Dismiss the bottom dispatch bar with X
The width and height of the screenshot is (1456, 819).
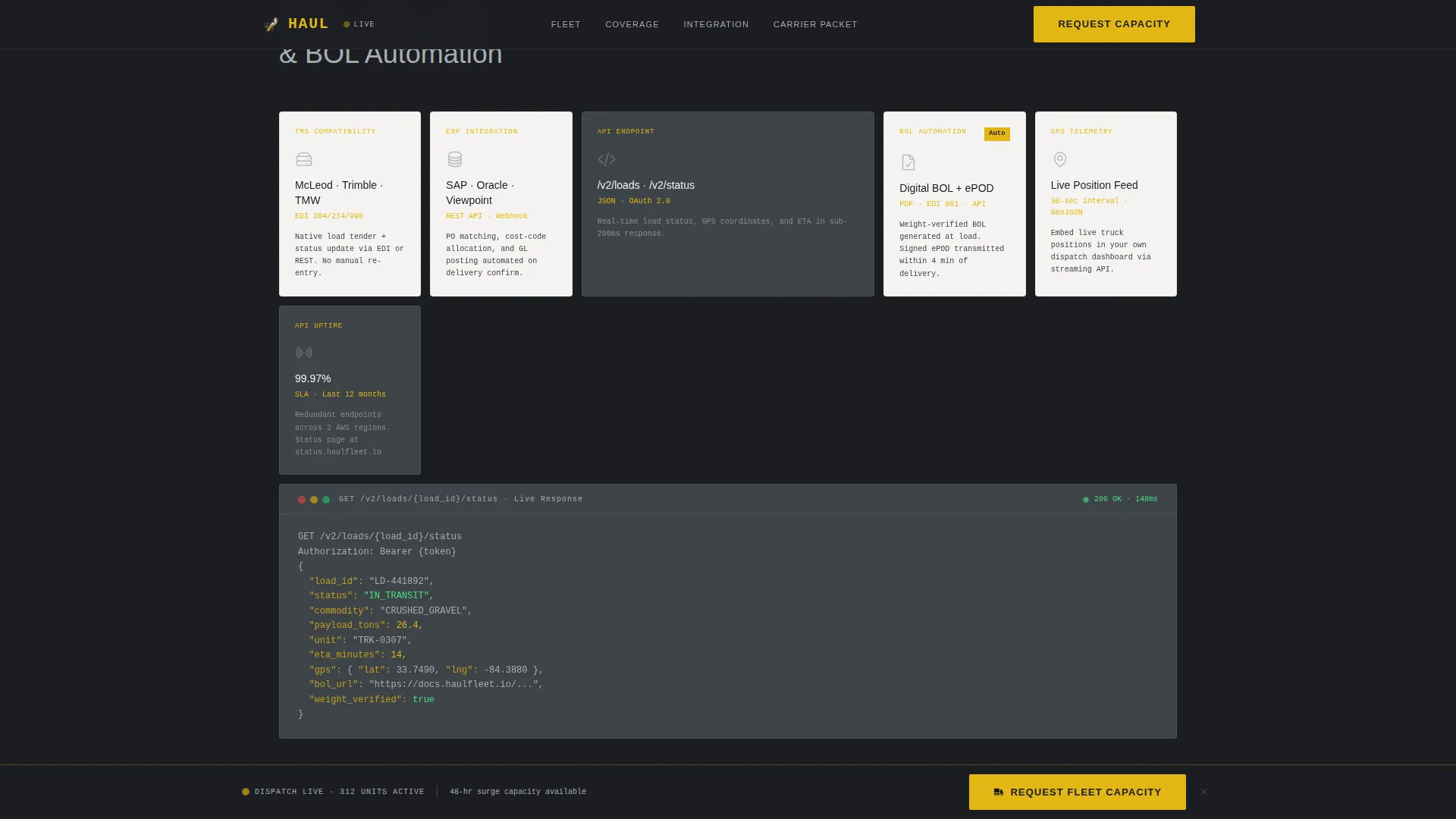click(x=1204, y=792)
